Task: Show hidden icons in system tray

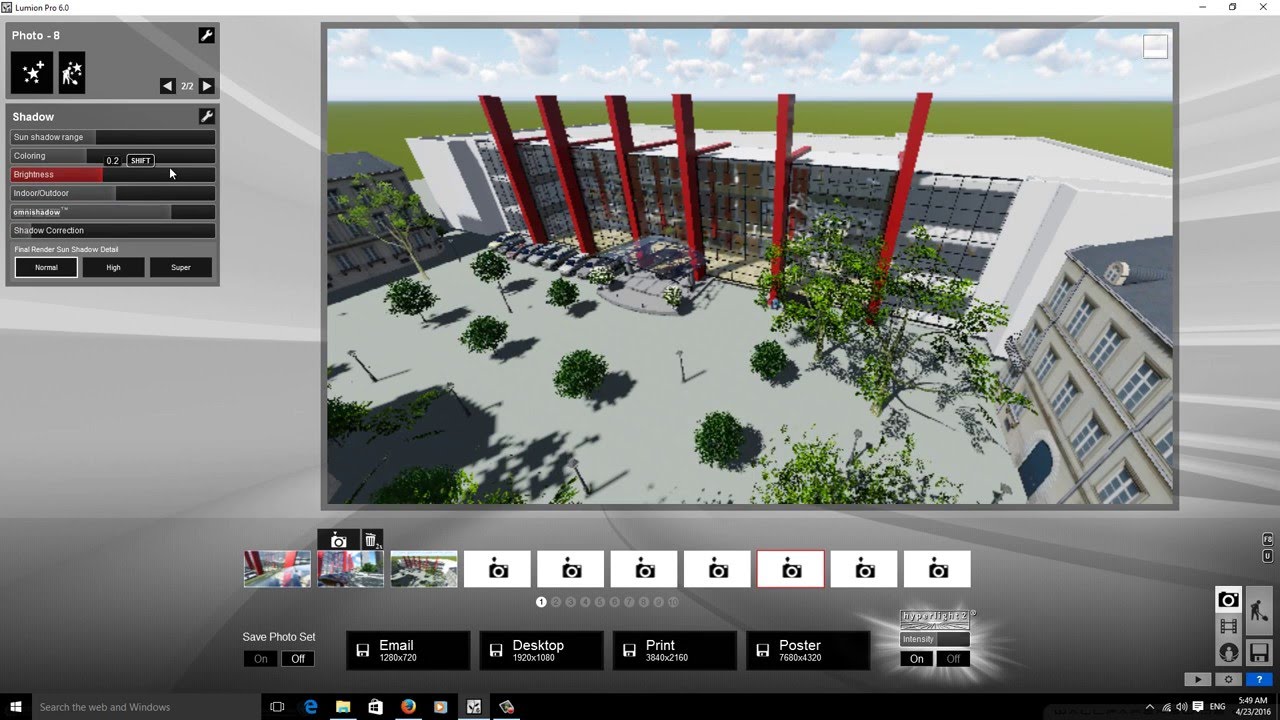Action: pyautogui.click(x=1149, y=707)
